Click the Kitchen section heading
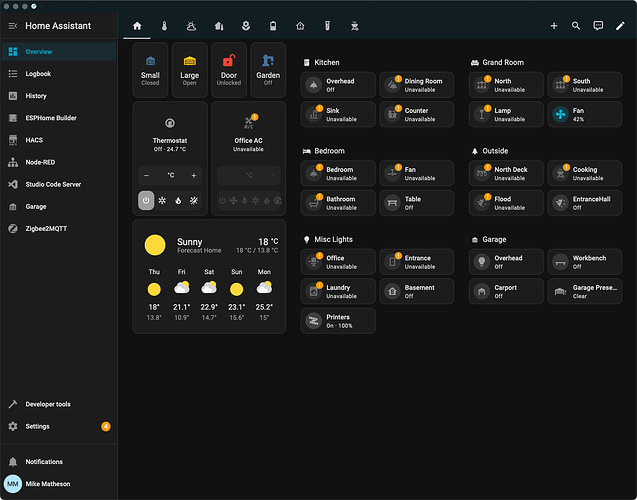637x500 pixels. (x=327, y=63)
